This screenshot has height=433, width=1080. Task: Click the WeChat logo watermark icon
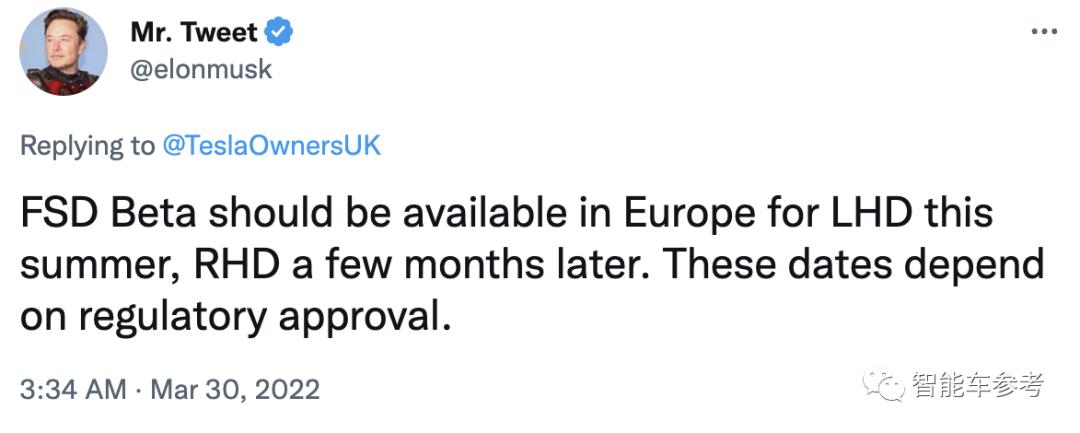886,383
